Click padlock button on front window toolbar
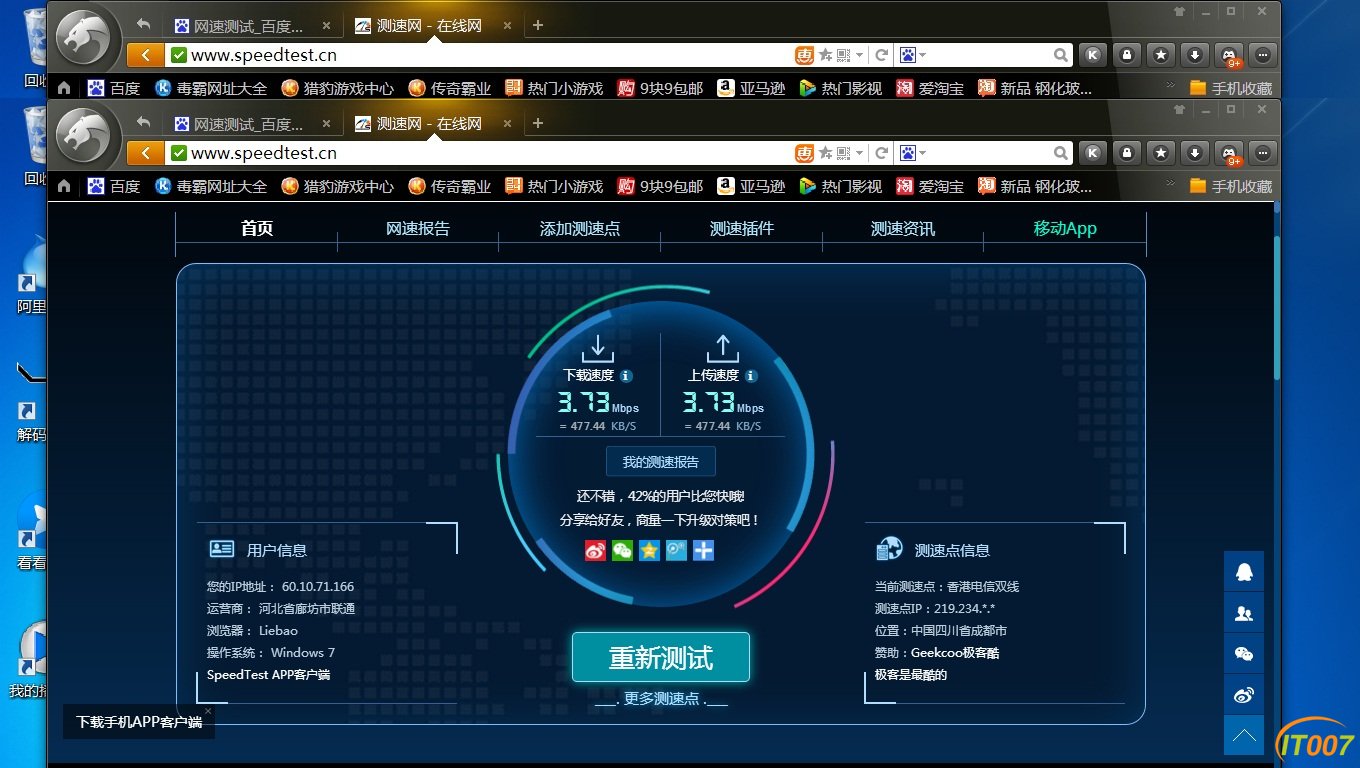Image resolution: width=1360 pixels, height=768 pixels. pyautogui.click(x=1127, y=153)
